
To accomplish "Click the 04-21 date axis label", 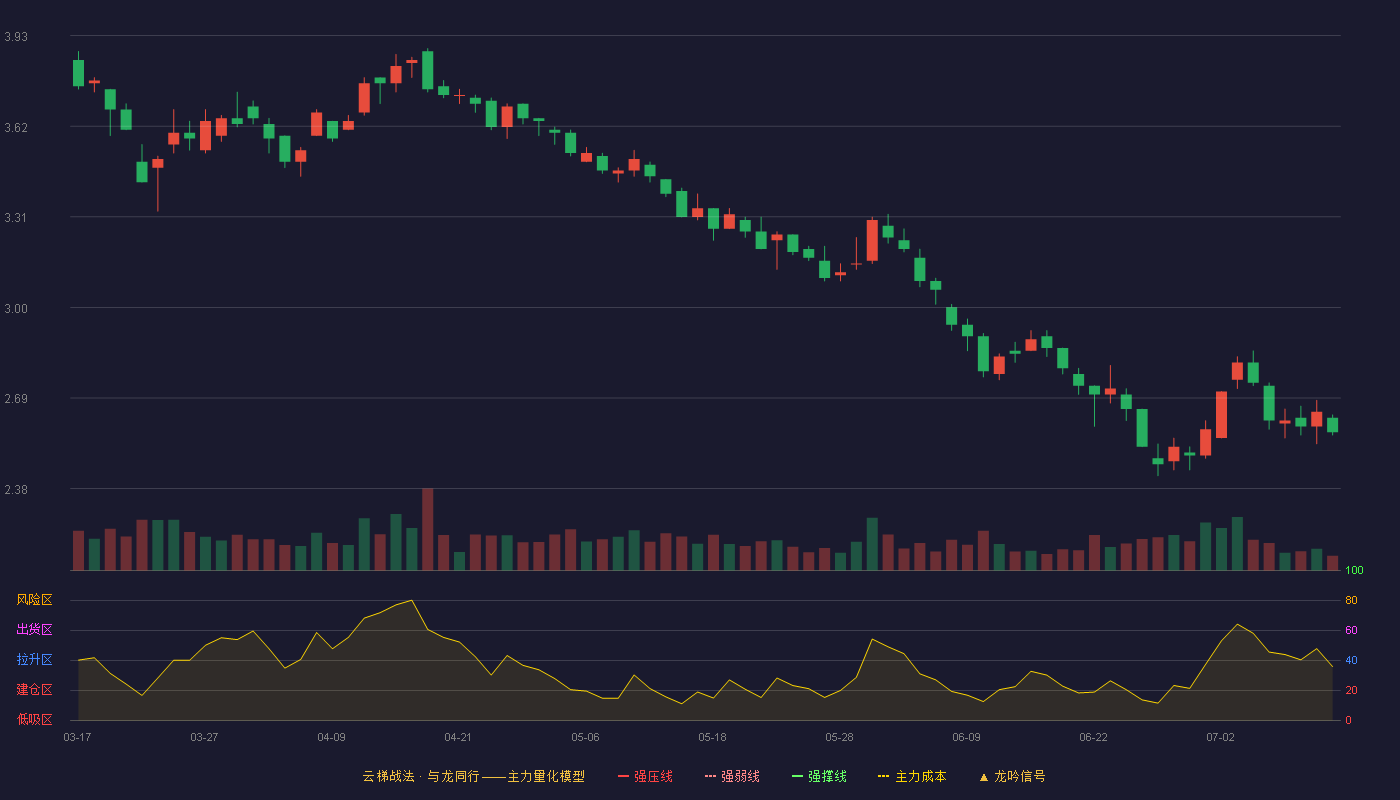I will coord(458,737).
